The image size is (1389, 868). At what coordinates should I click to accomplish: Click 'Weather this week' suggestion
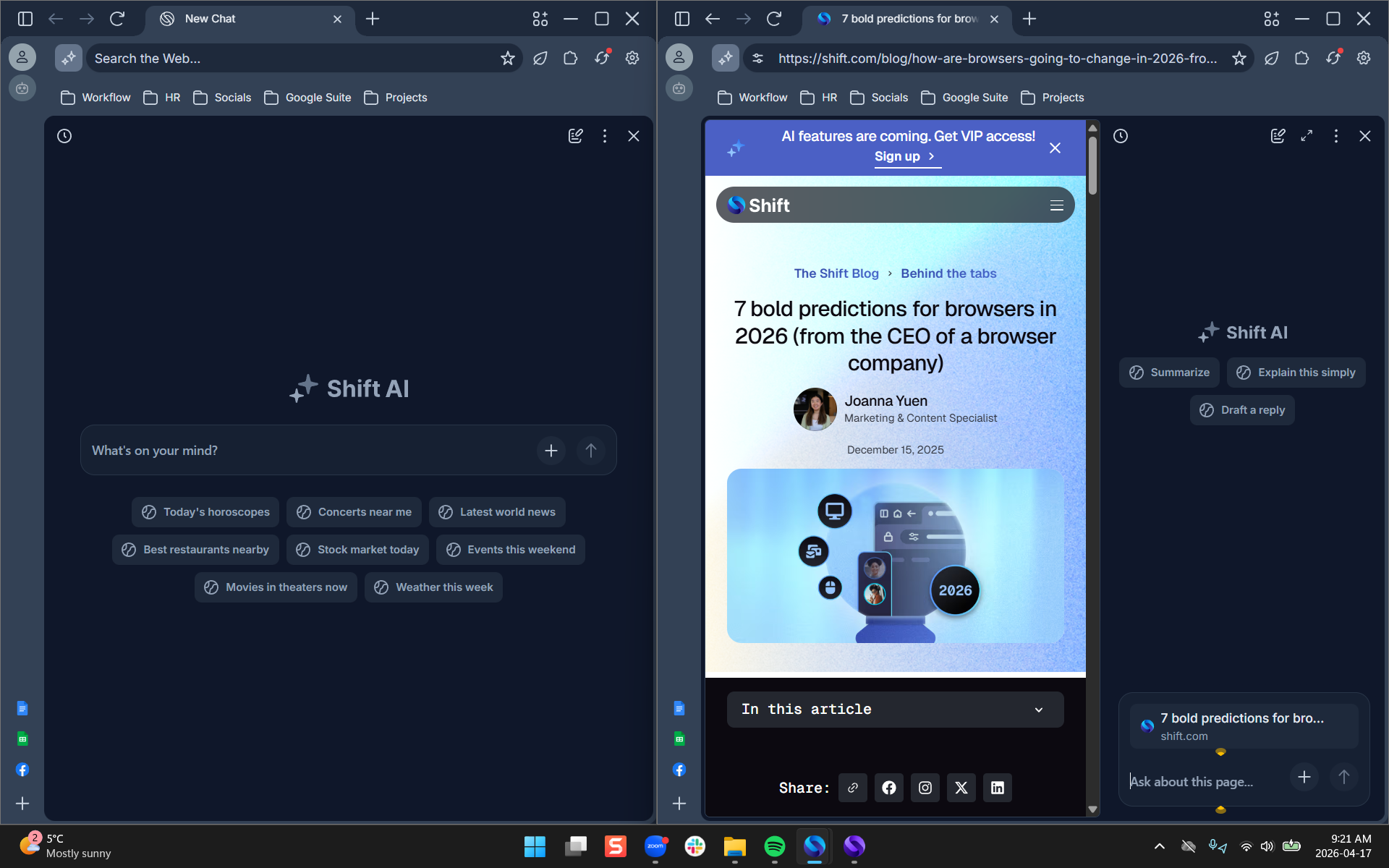(433, 587)
